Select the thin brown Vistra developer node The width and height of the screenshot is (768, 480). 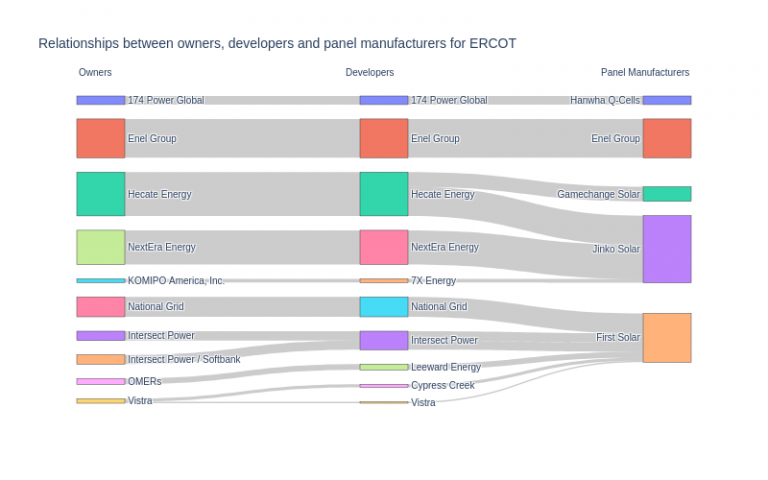(x=384, y=403)
